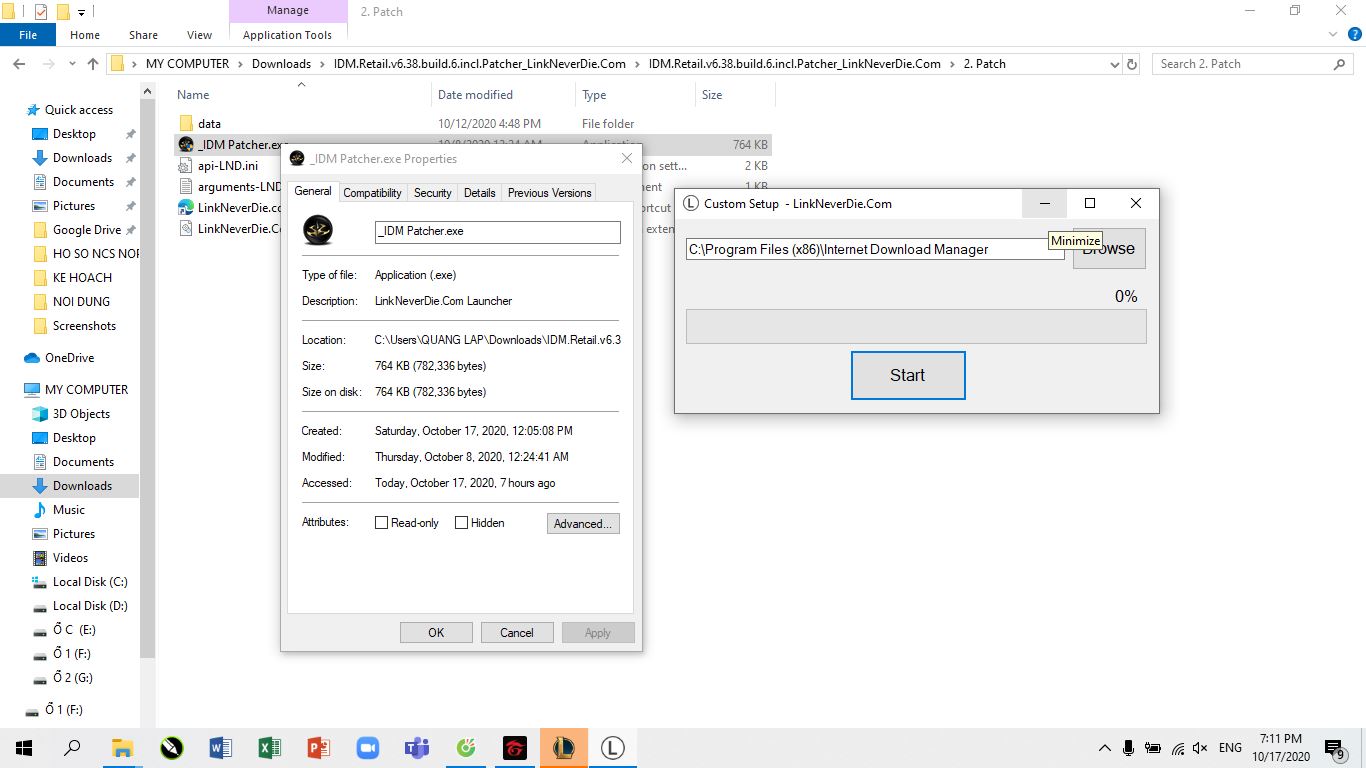Click the installation progress bar

(915, 327)
